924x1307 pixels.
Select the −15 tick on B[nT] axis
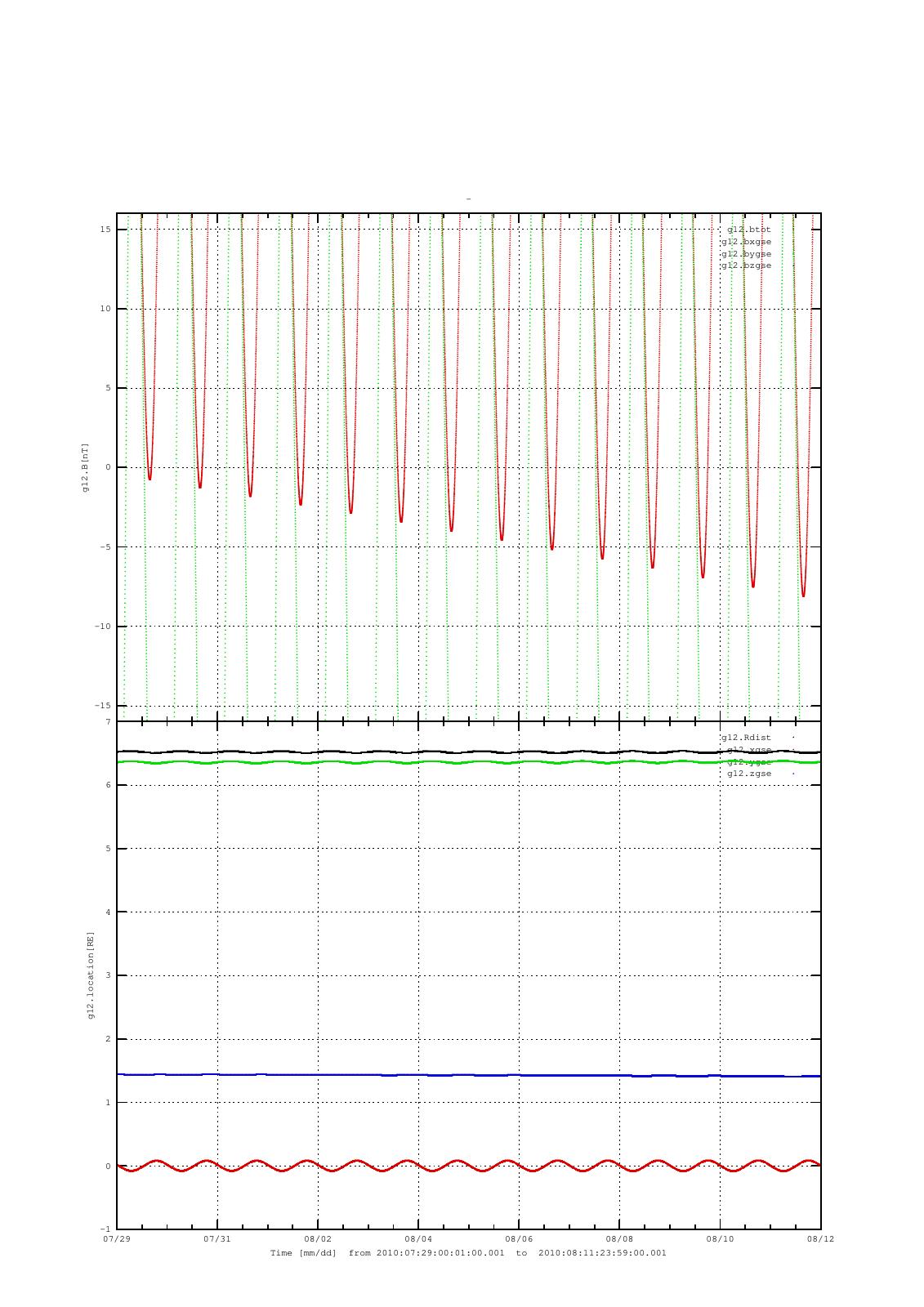point(103,706)
